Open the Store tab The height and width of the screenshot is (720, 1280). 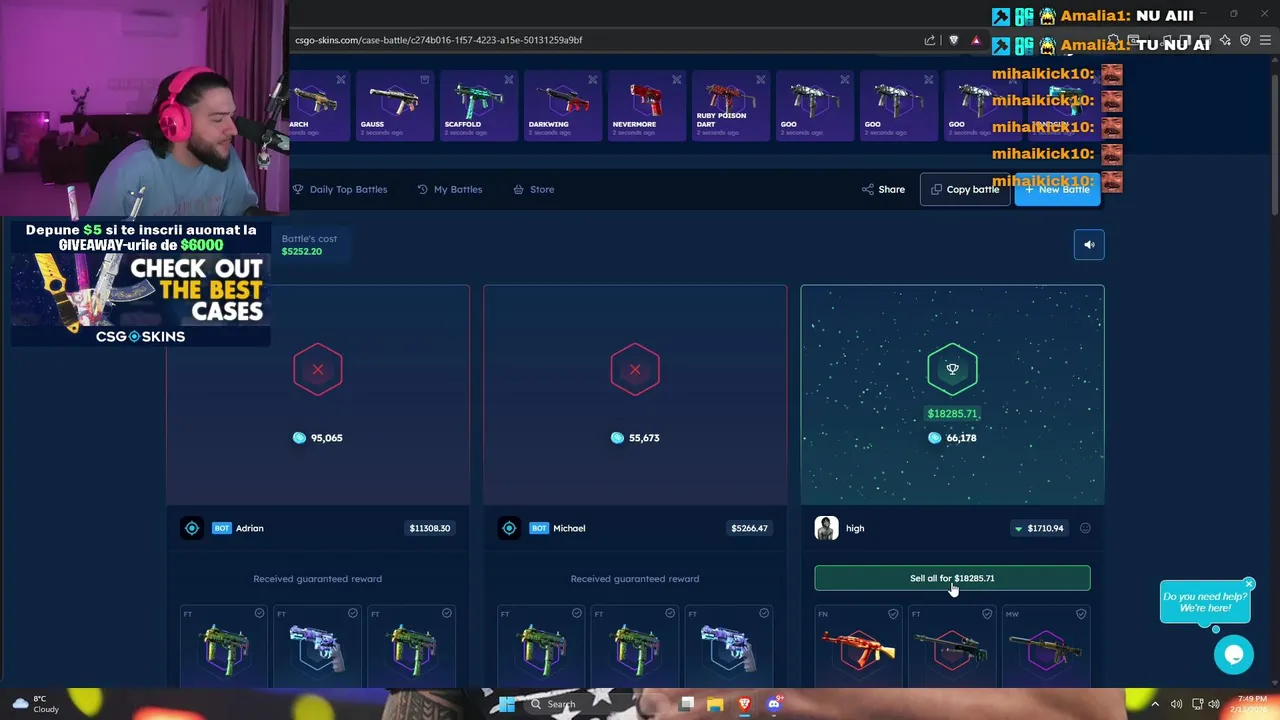(534, 189)
